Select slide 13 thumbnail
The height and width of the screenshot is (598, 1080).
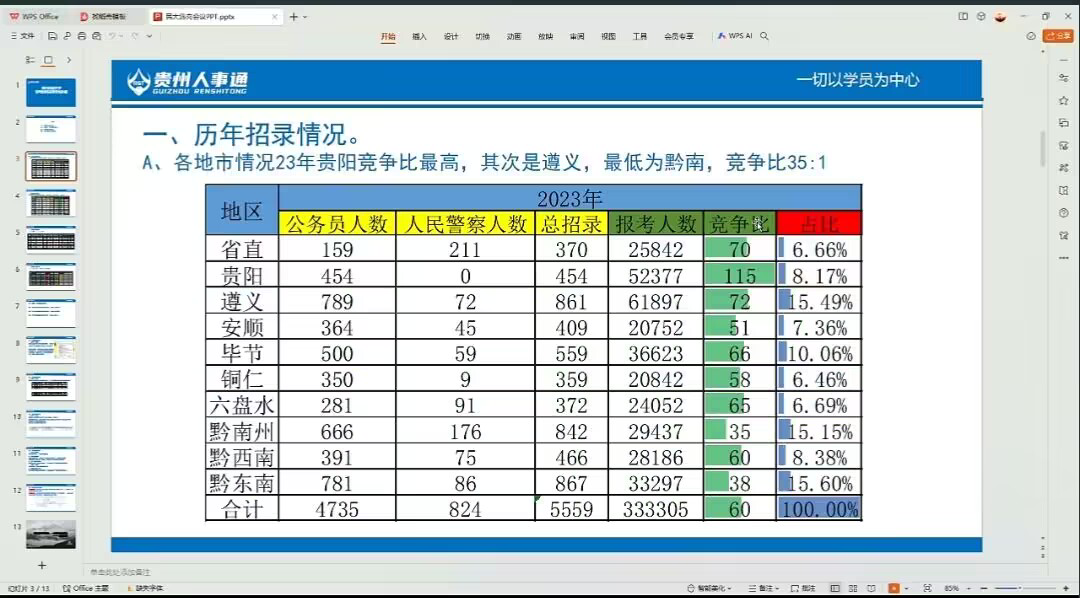[x=50, y=534]
